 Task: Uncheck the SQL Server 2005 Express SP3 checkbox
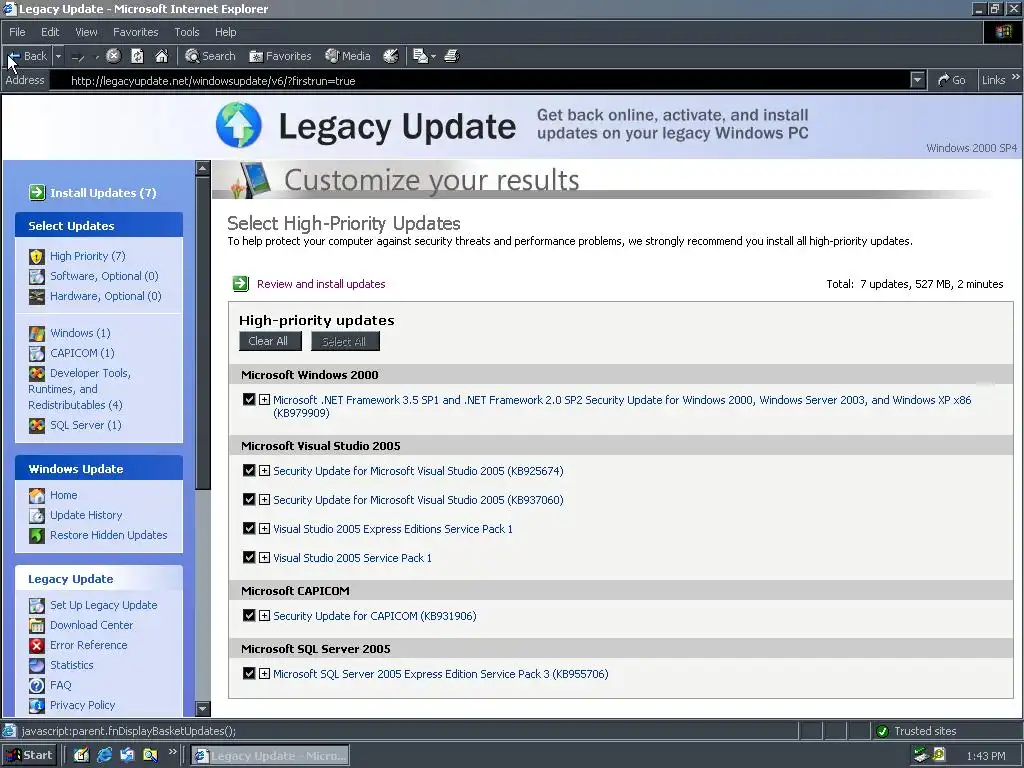tap(248, 673)
